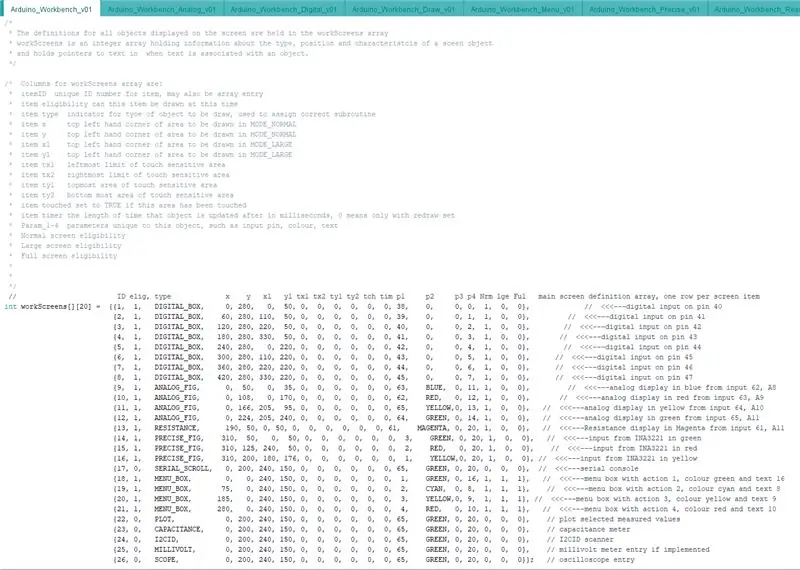
Task: Select the Arduino_Workbench_Digital_v01 tab
Action: pyautogui.click(x=284, y=9)
